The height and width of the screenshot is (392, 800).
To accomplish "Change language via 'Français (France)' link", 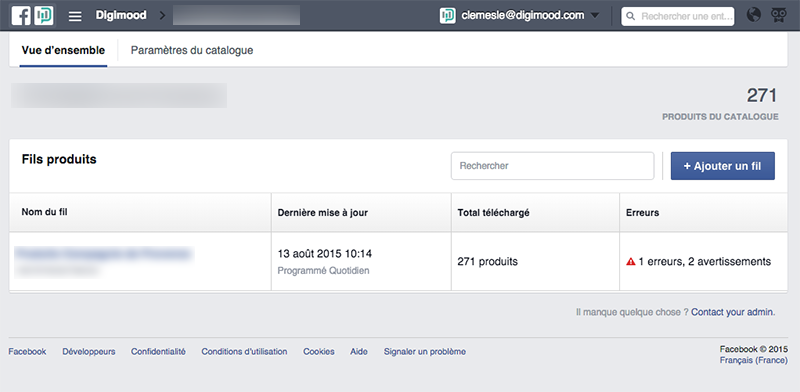I will pos(754,360).
